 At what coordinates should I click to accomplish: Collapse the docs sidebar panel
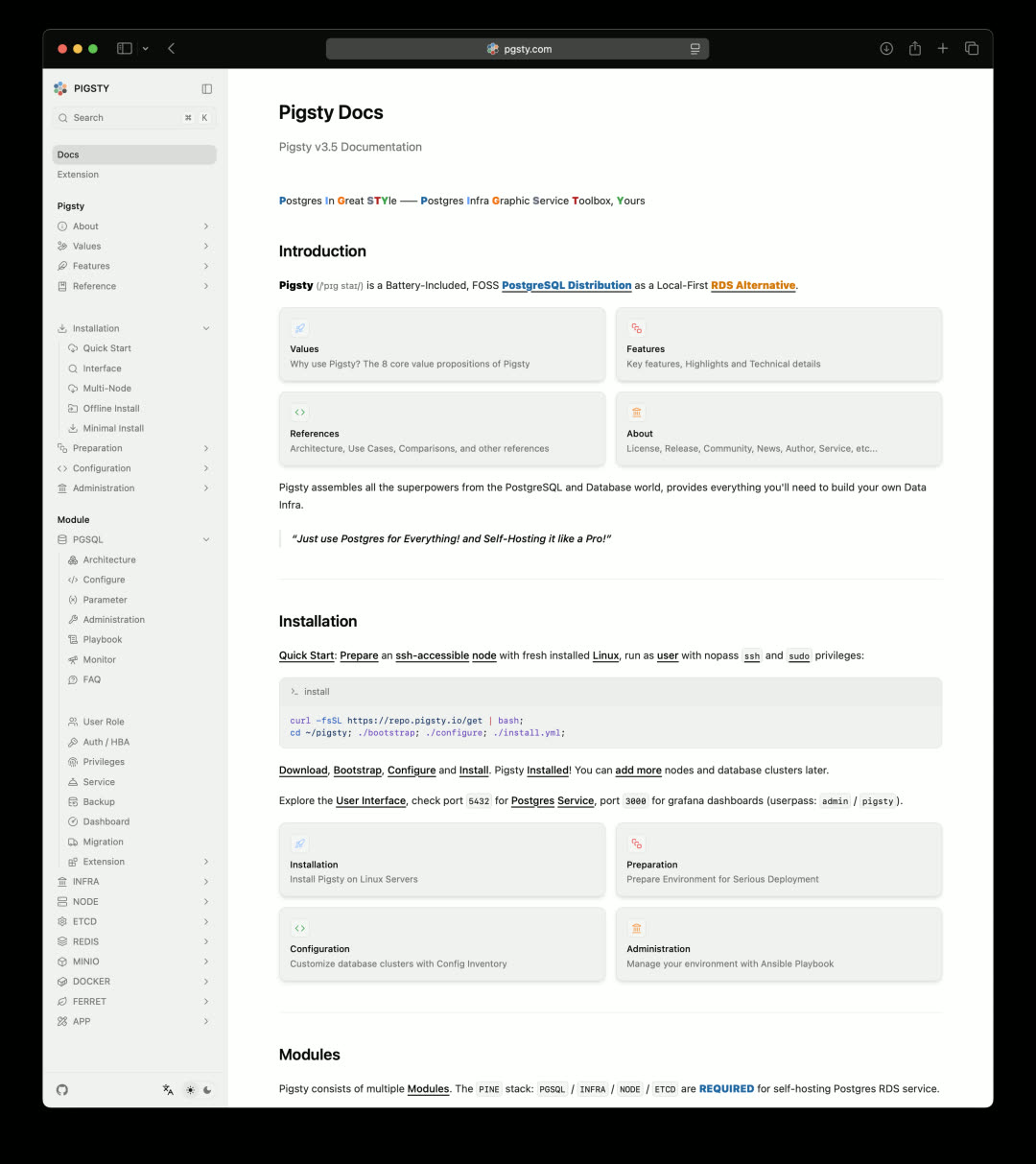tap(206, 88)
